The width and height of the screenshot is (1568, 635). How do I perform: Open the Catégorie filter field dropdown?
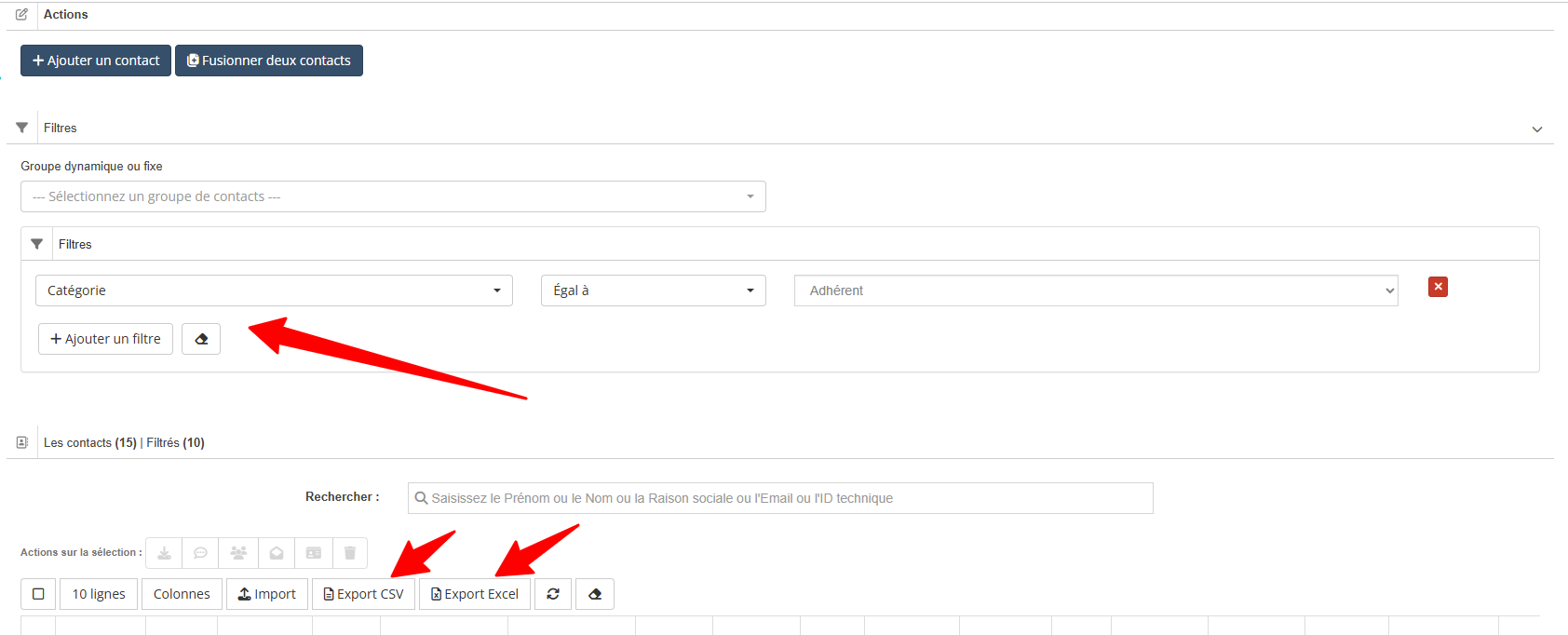pos(274,290)
